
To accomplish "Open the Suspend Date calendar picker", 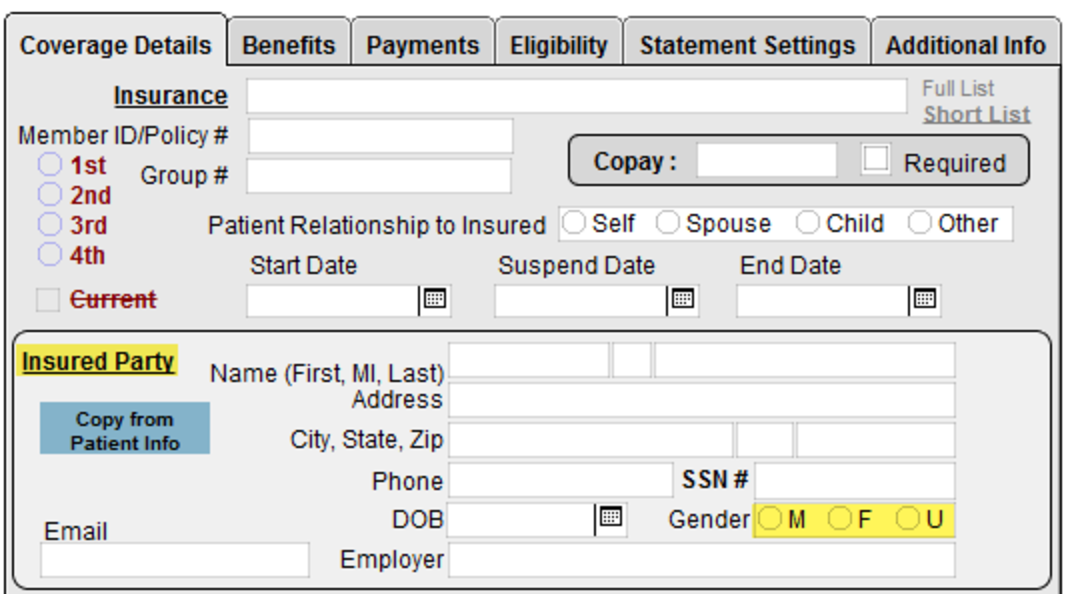I will pos(683,299).
